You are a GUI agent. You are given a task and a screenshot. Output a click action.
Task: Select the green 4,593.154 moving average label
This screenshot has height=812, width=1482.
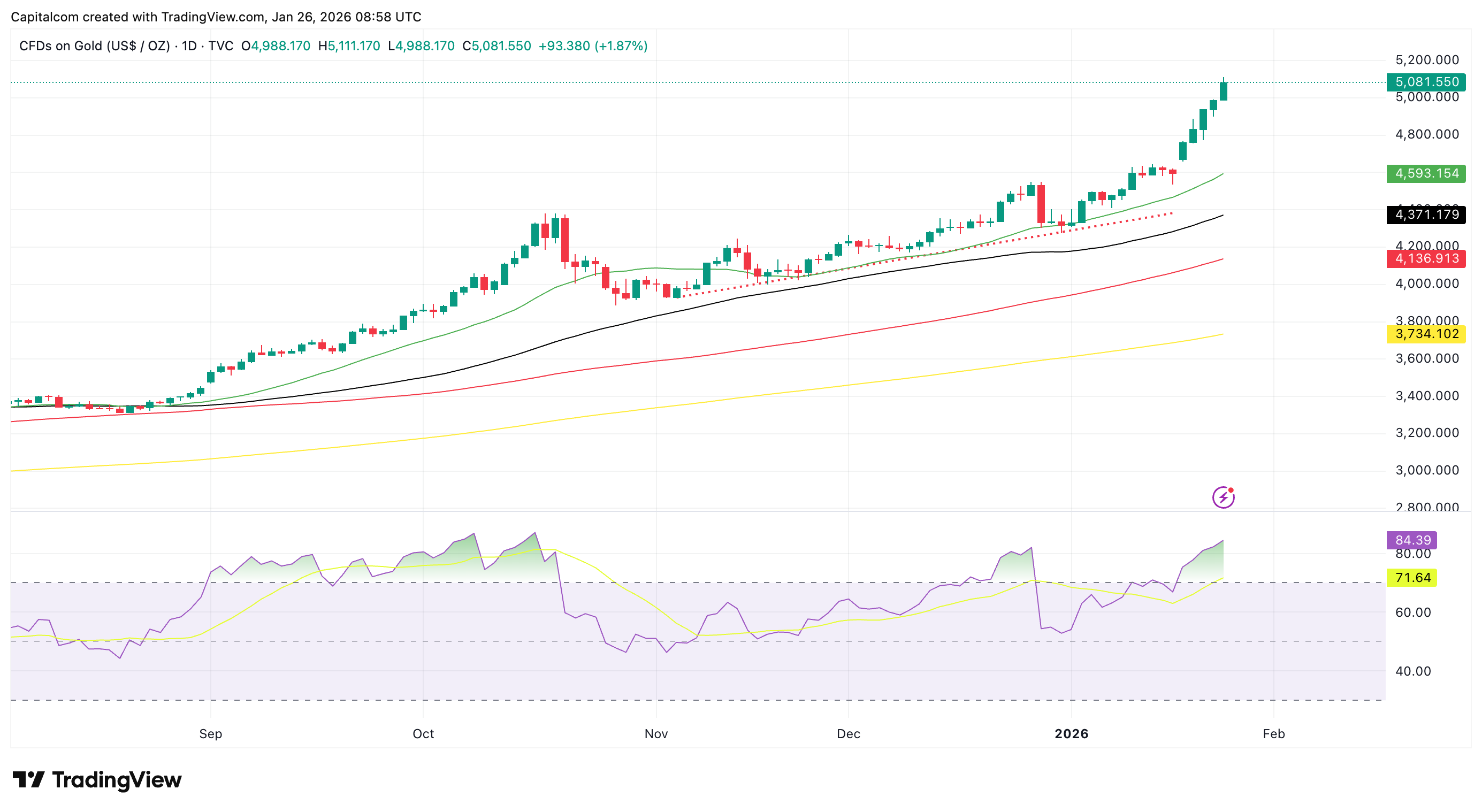pyautogui.click(x=1426, y=174)
